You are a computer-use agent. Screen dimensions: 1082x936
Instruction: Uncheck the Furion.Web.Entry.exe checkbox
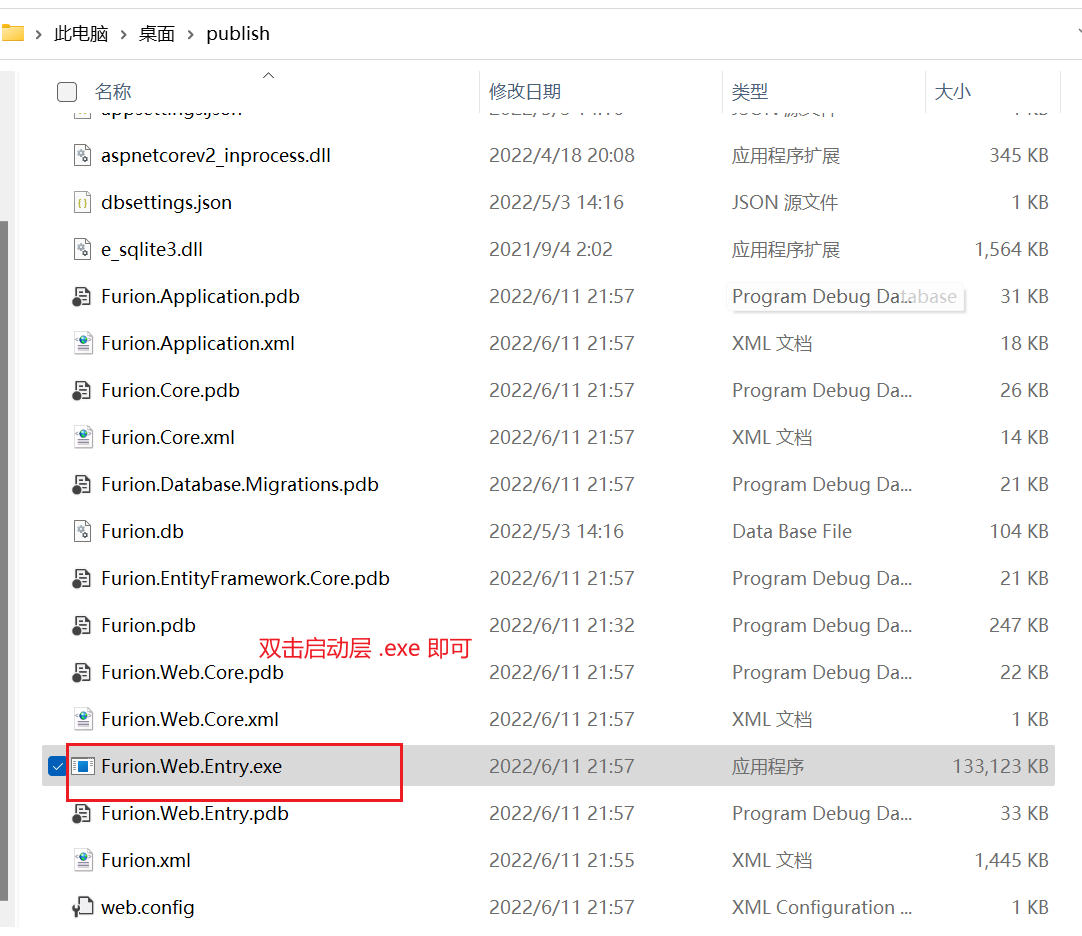pos(57,767)
